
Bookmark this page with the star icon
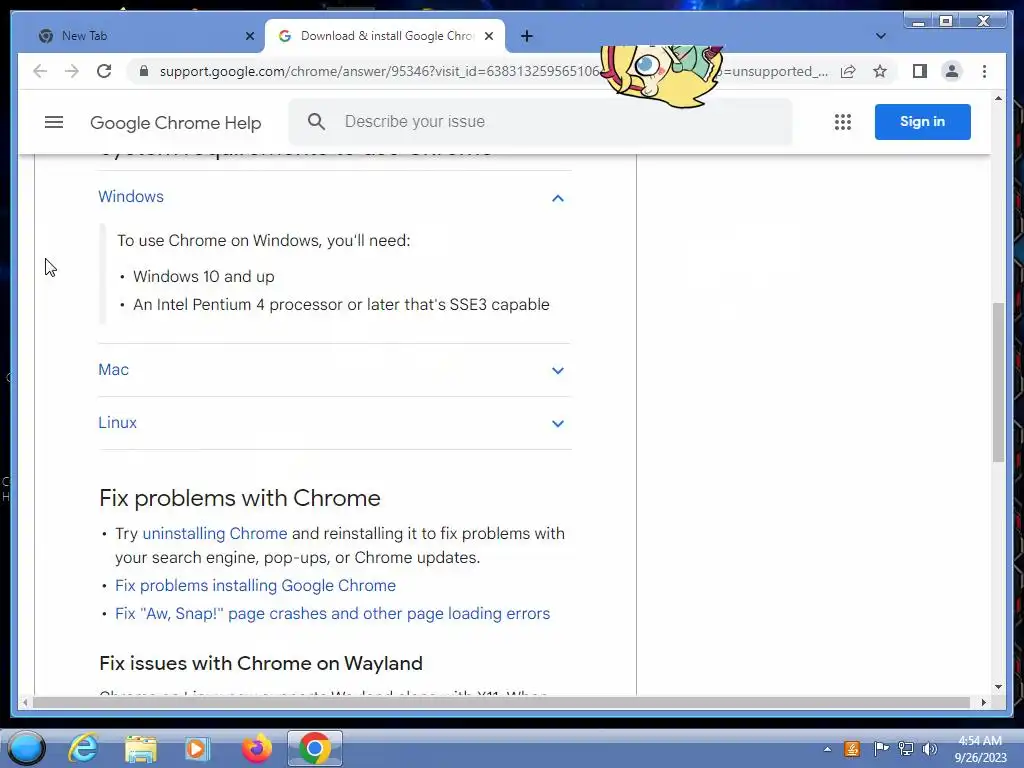[880, 71]
